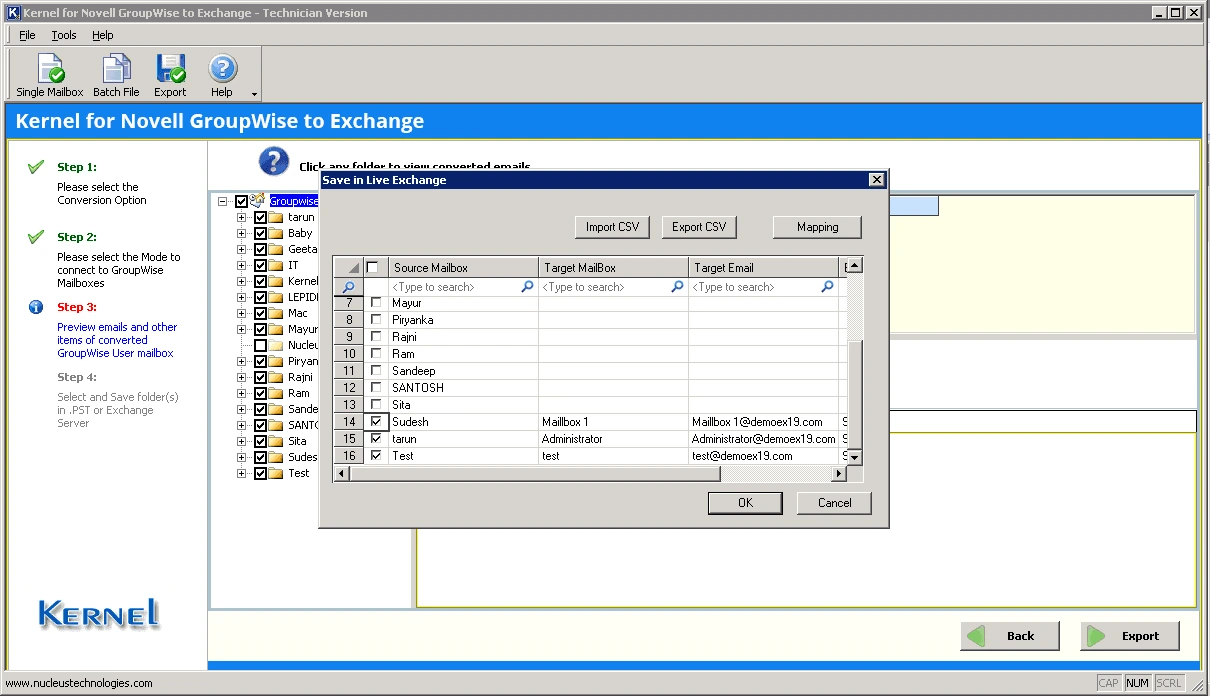Click the Import CSV button
Screen dimensions: 1210x696
[x=612, y=227]
